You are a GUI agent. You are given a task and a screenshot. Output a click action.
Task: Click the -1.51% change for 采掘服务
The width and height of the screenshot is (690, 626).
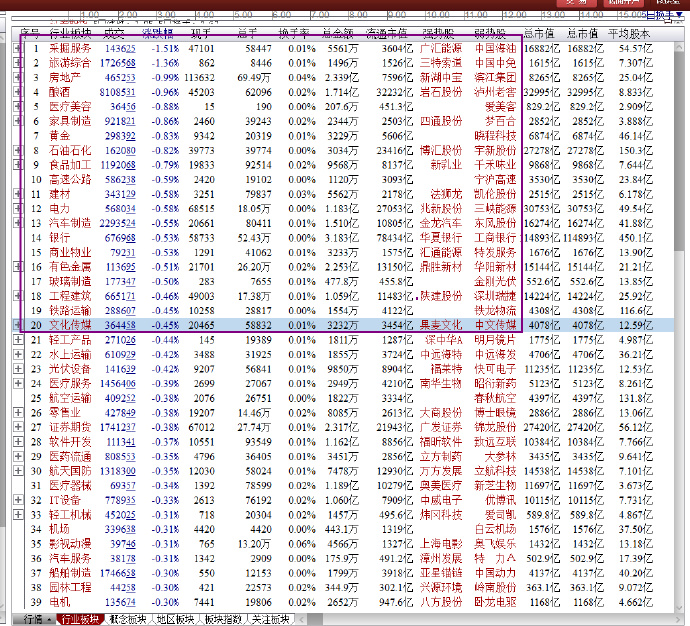165,48
